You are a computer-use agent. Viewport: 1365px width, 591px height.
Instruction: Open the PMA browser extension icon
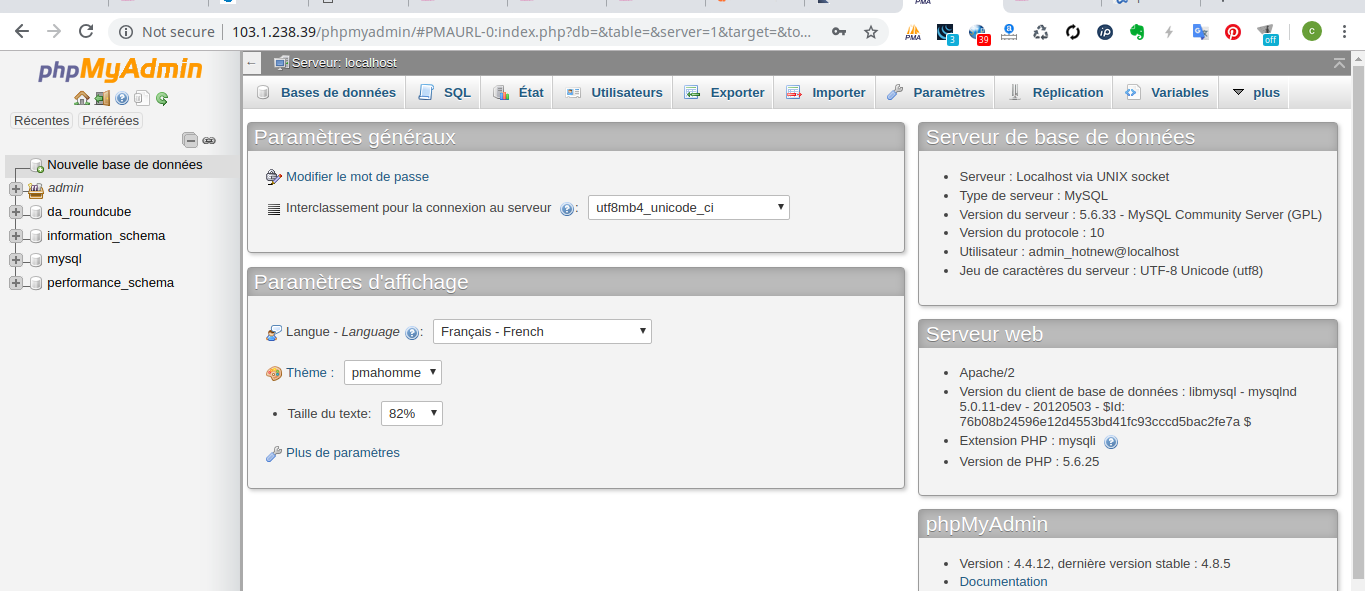pos(913,32)
